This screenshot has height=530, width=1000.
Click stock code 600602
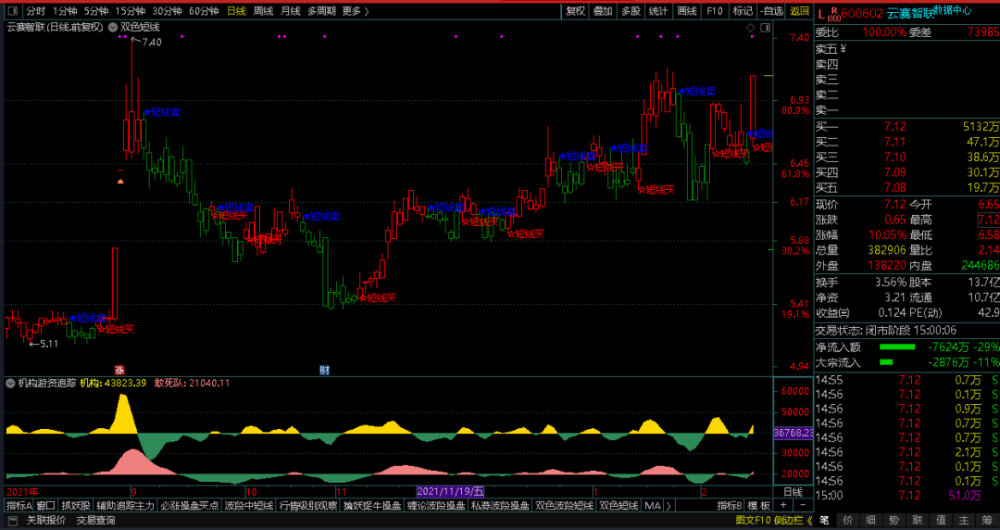861,14
